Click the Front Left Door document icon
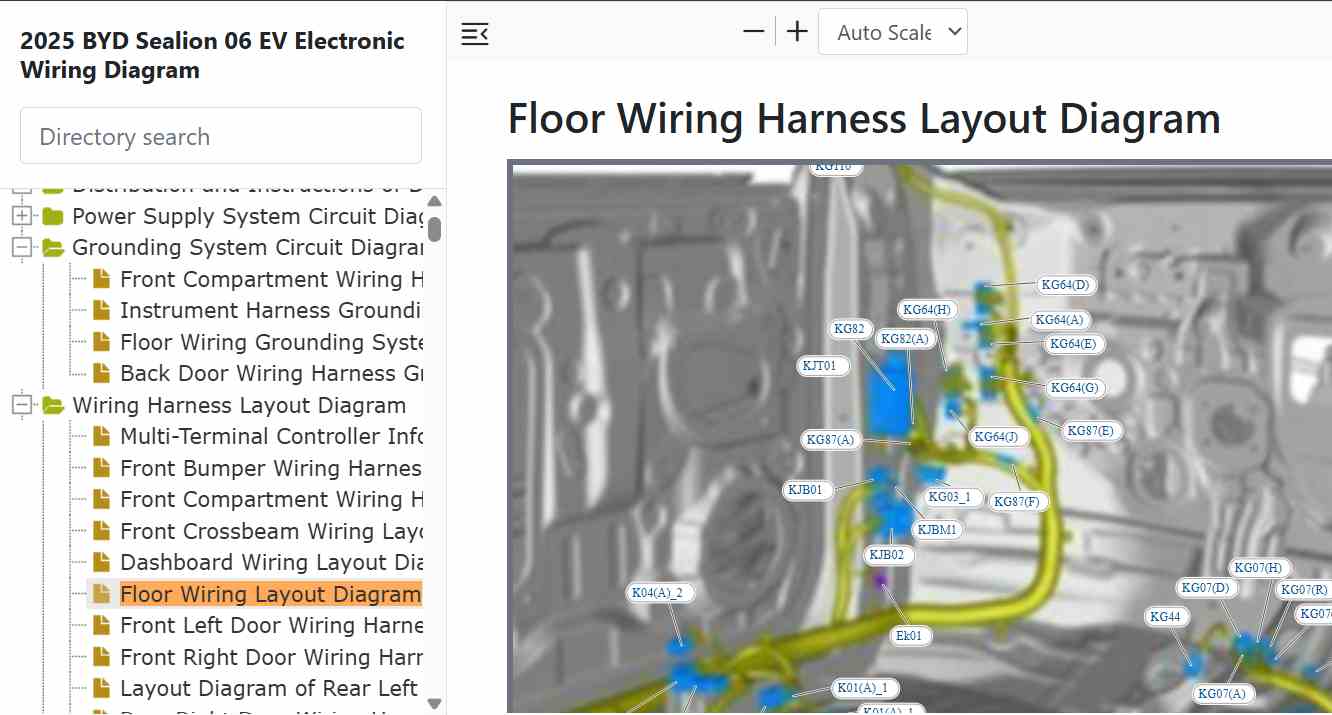Screen dimensions: 1332x715 [101, 626]
